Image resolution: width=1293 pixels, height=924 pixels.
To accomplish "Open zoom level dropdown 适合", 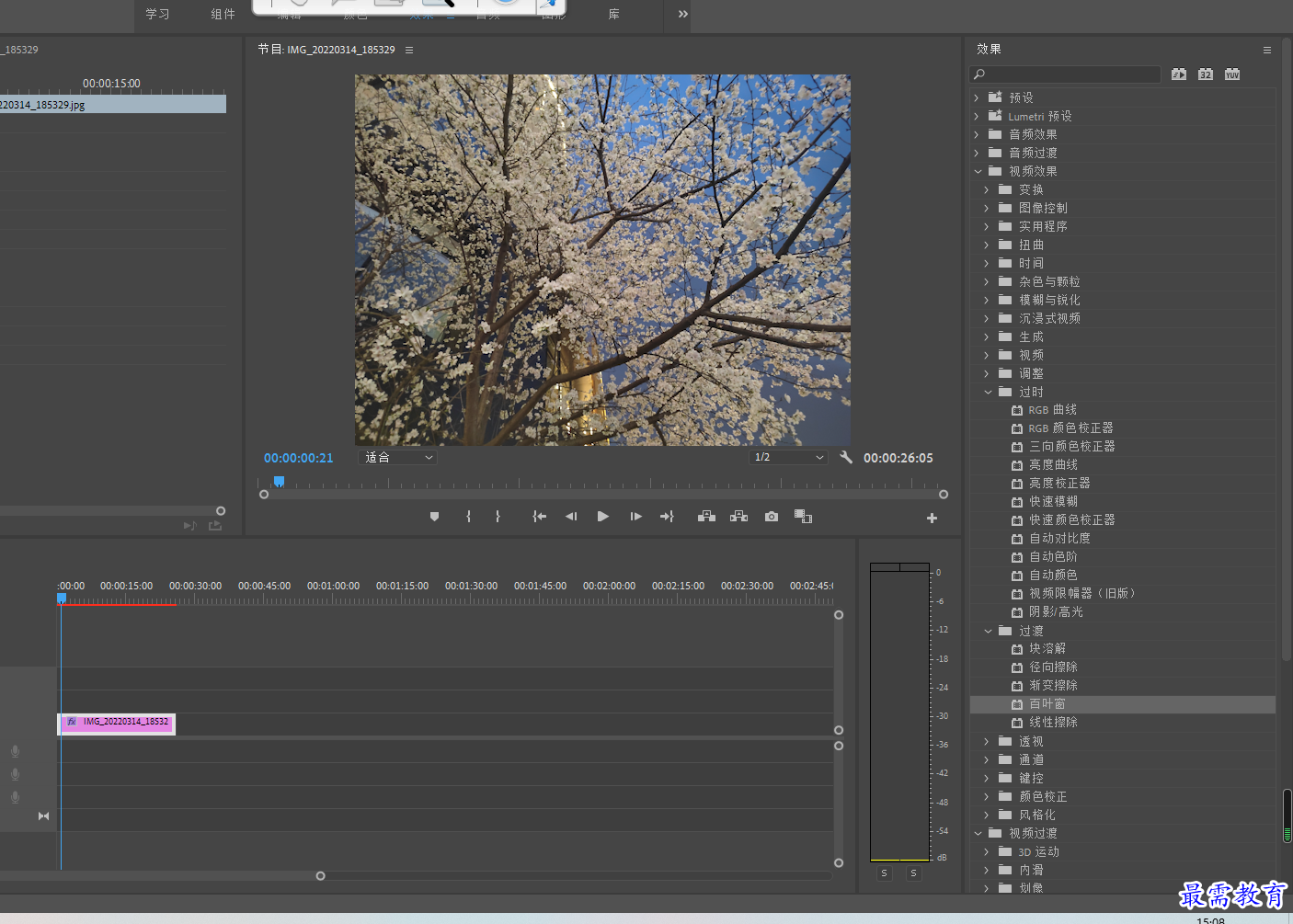I will pyautogui.click(x=397, y=457).
